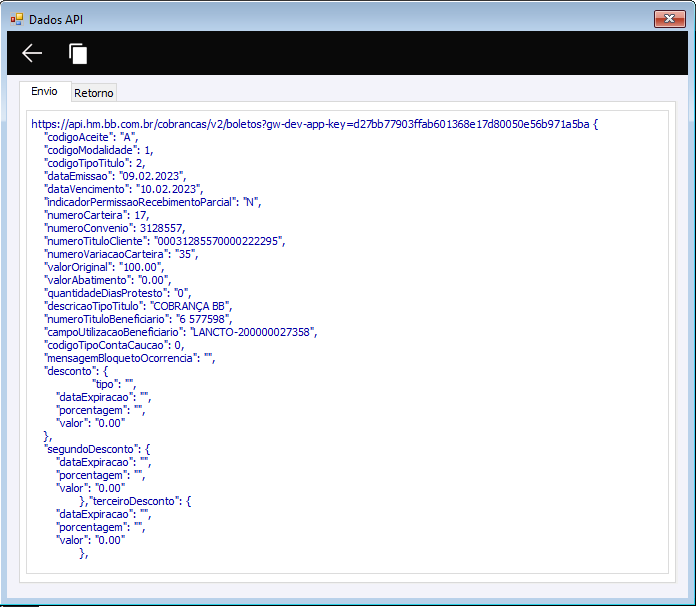The image size is (696, 607).
Task: Click the mensagemBloquetoOcorrencia line
Action: click(x=130, y=358)
